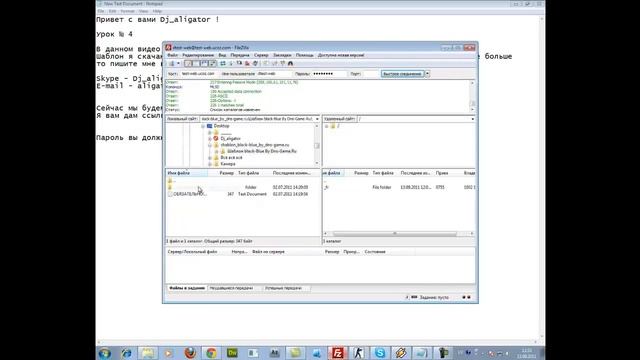Viewport: 640px width, 360px height.
Task: Switch to the Неудавшиеся передачи tab
Action: point(231,288)
